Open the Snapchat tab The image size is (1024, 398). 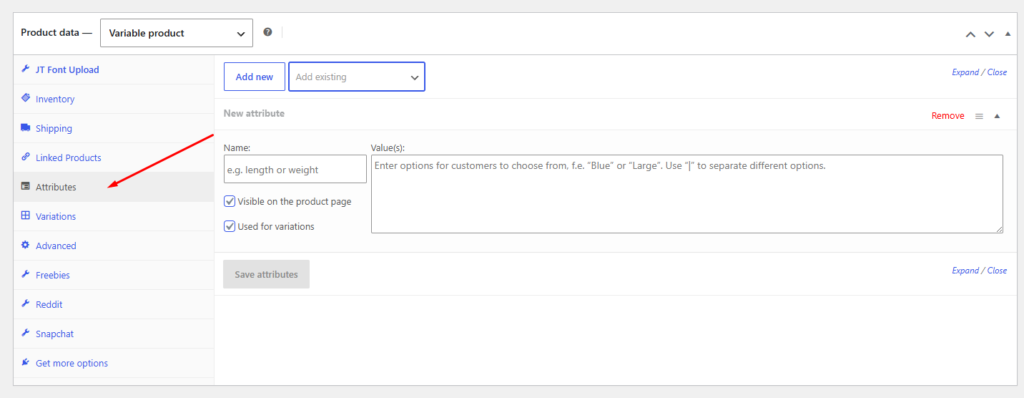click(114, 333)
